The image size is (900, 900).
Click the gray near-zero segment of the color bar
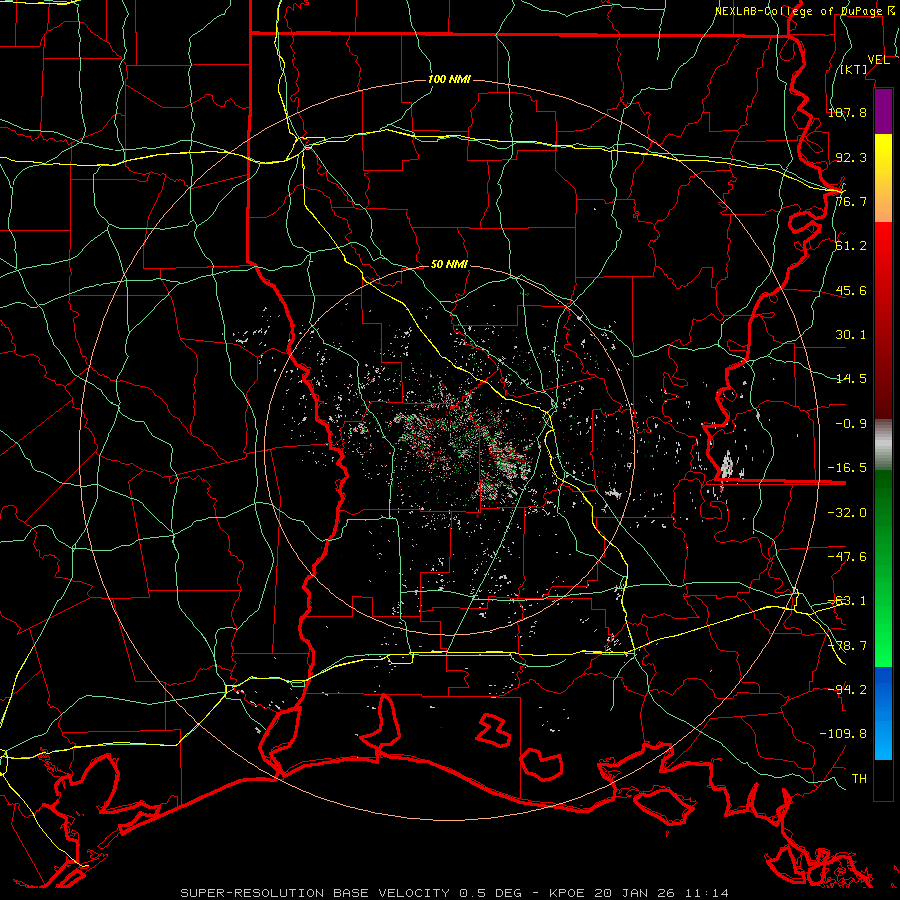click(883, 445)
